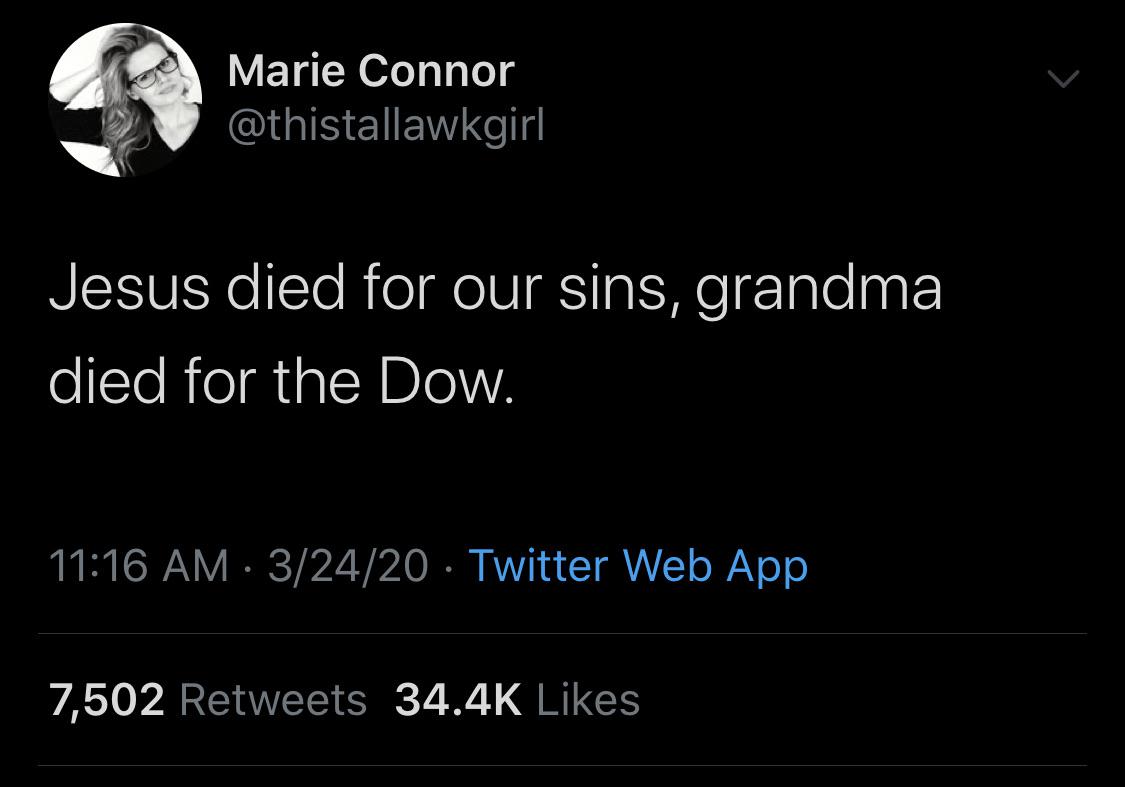Click the @thistallawkgirl handle
Screen dimensions: 1125x787
(386, 125)
